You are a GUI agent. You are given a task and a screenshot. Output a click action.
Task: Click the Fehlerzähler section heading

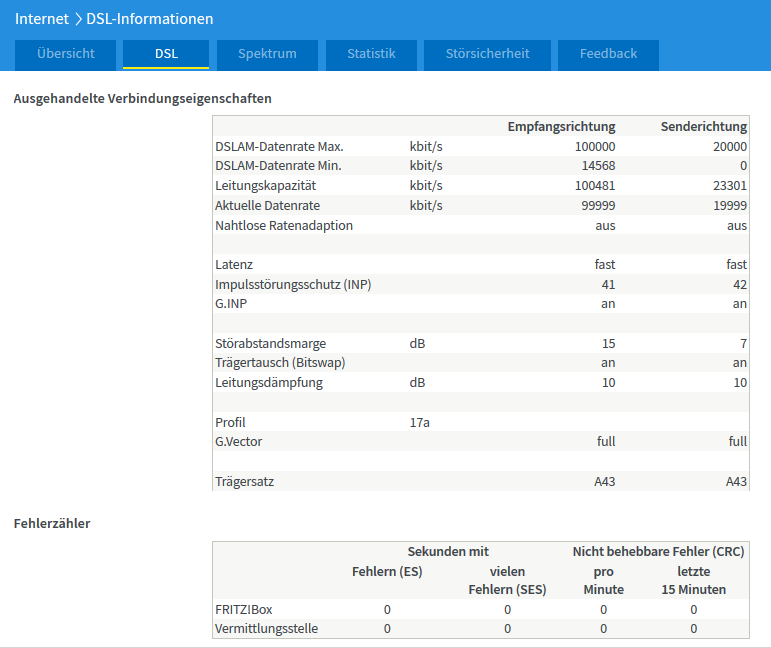point(52,523)
